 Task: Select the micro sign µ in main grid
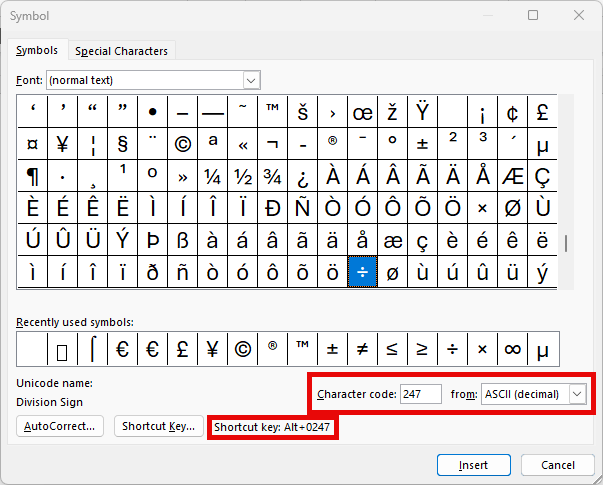point(542,144)
